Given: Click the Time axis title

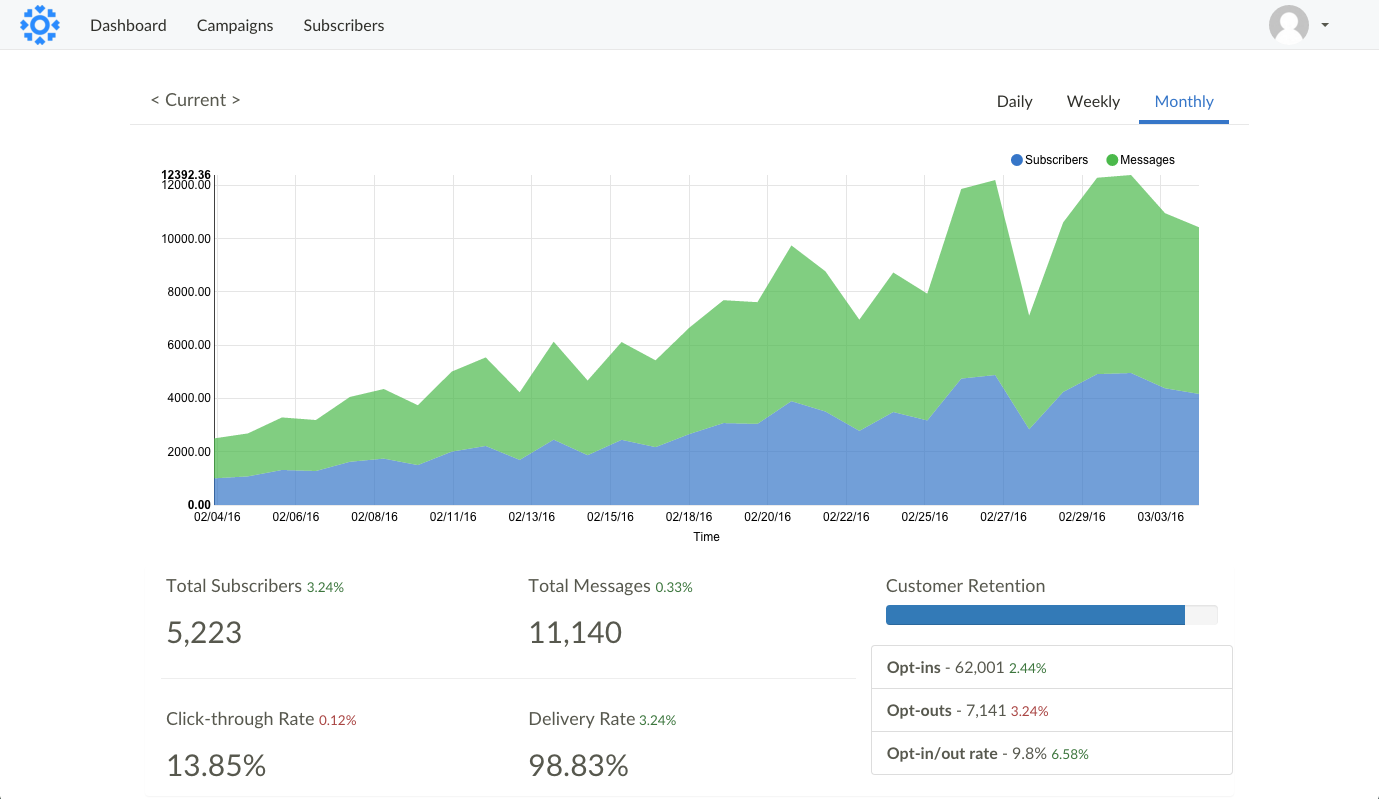Looking at the screenshot, I should (707, 537).
